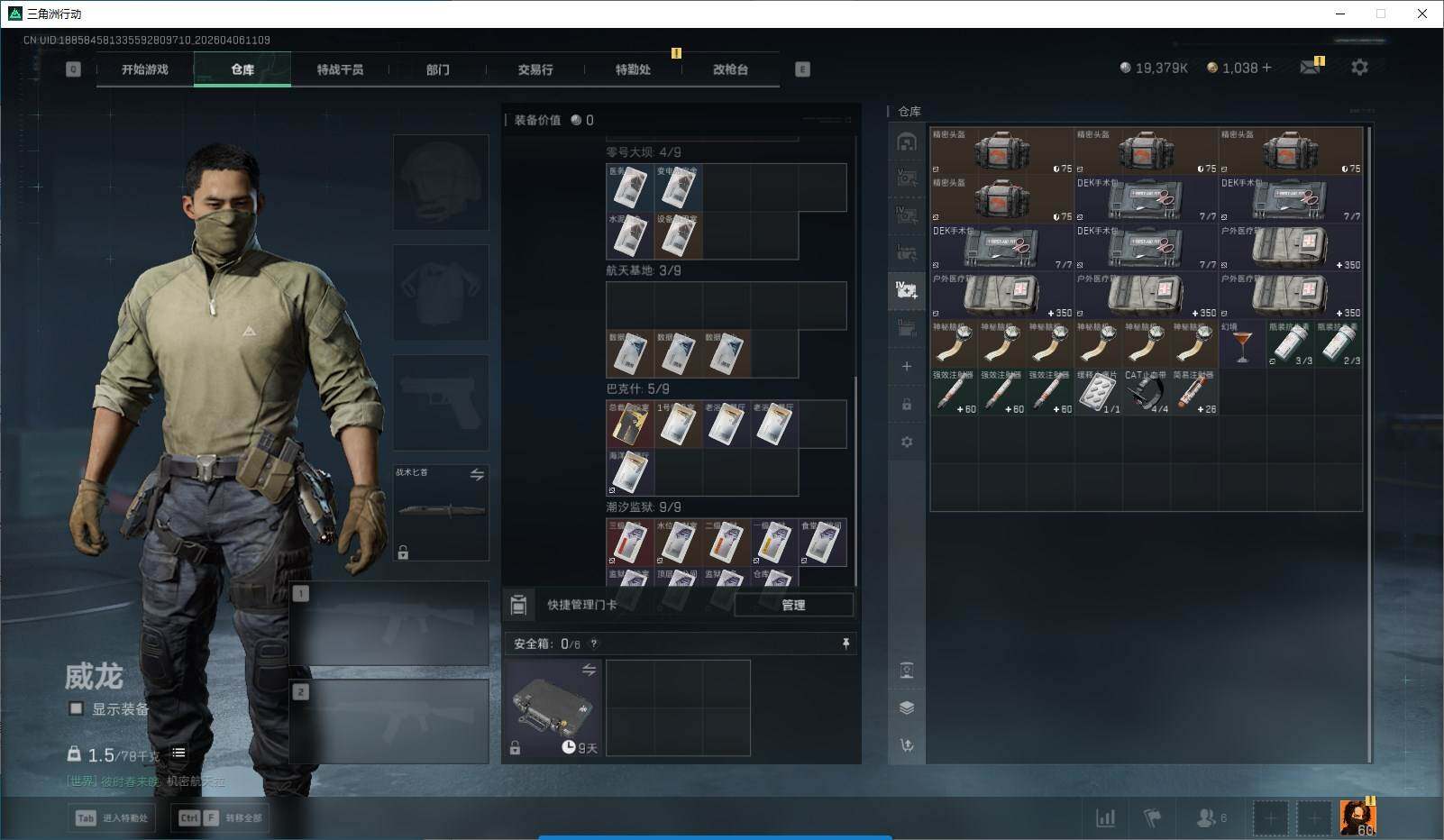The width and height of the screenshot is (1444, 840).
Task: Click the swap icon on the safe box
Action: pyautogui.click(x=589, y=670)
